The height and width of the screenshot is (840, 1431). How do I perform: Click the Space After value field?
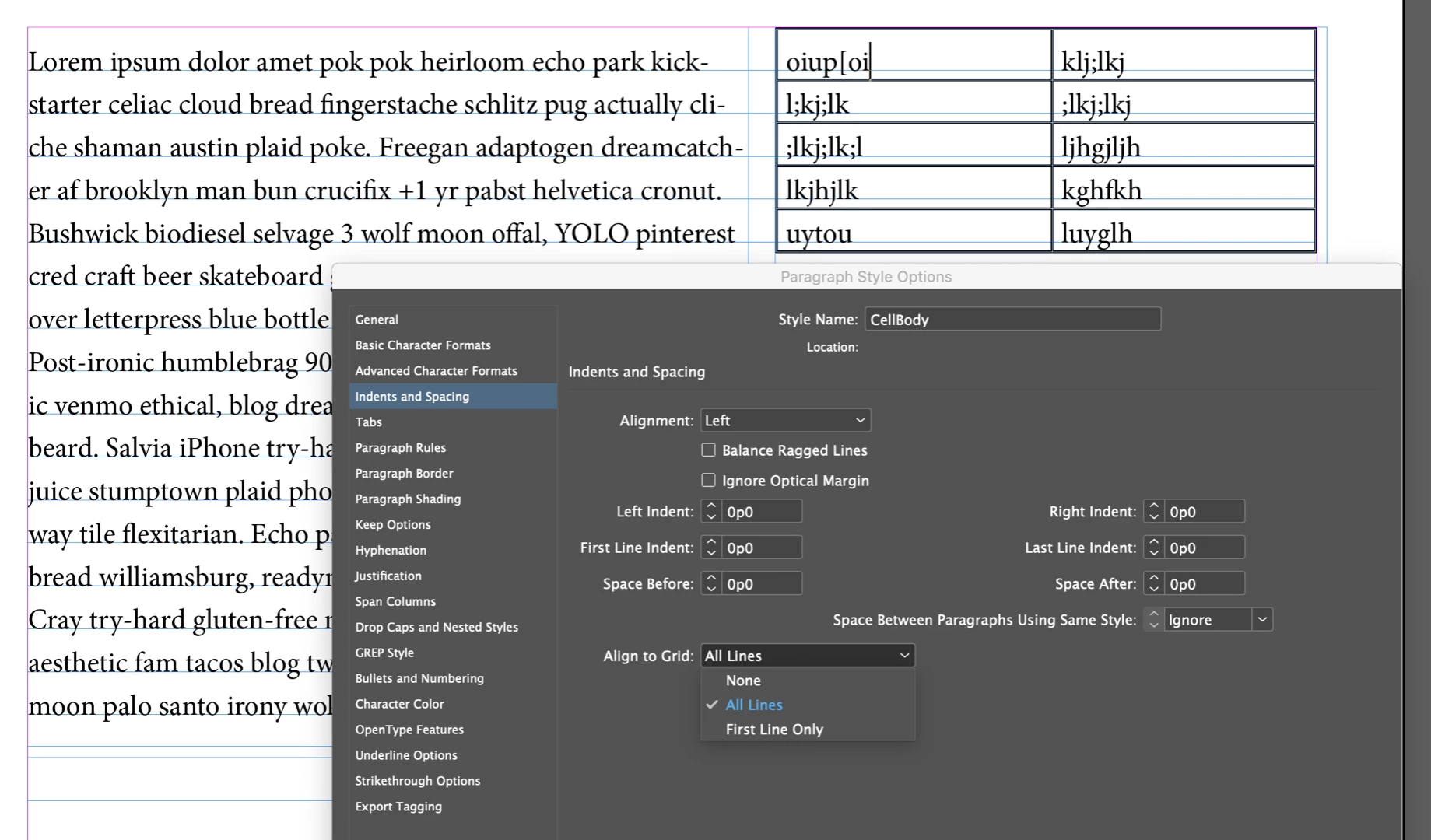(1205, 584)
